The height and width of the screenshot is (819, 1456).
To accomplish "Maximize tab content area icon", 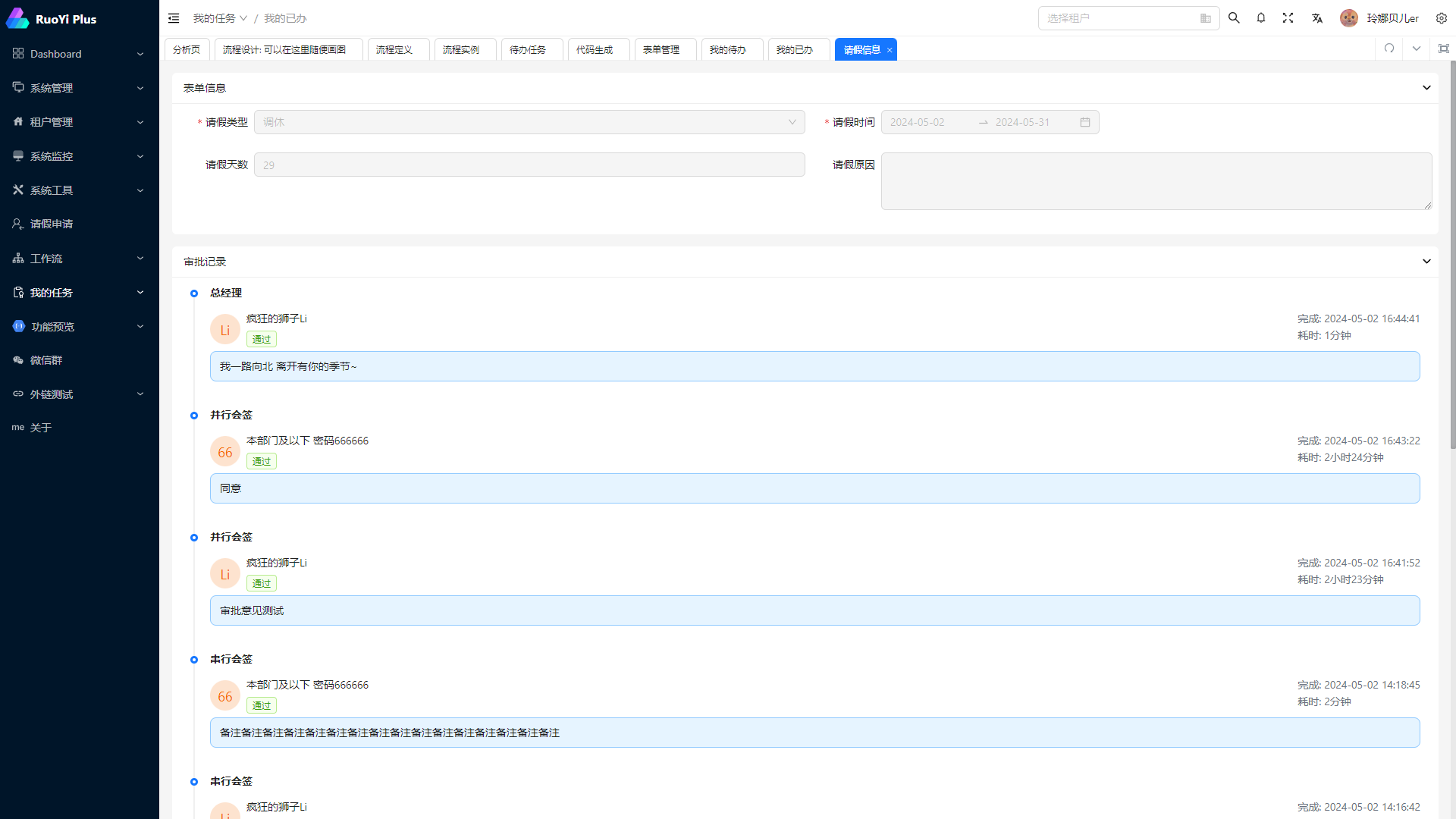I will click(1444, 49).
